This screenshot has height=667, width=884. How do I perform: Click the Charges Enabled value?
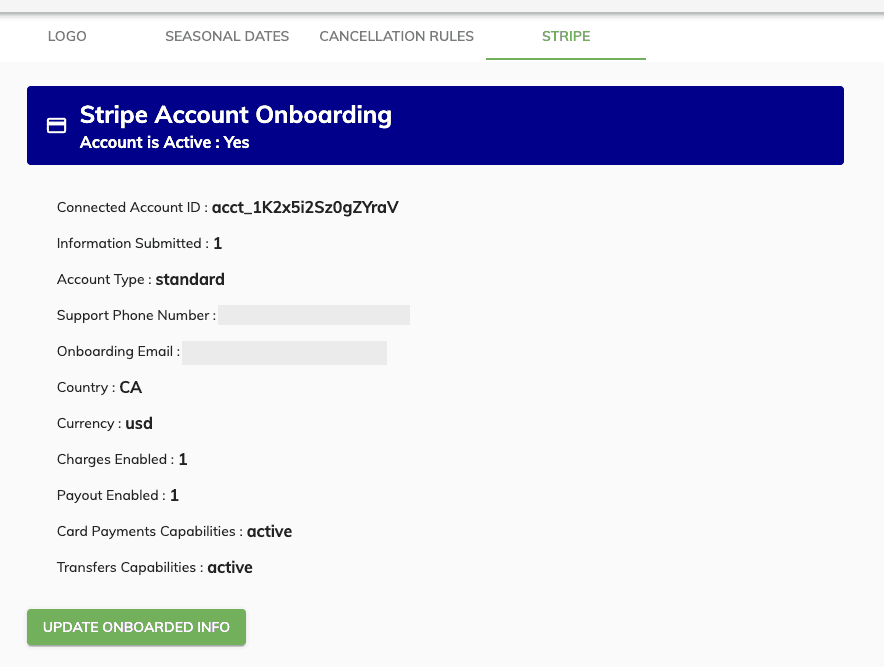[183, 460]
